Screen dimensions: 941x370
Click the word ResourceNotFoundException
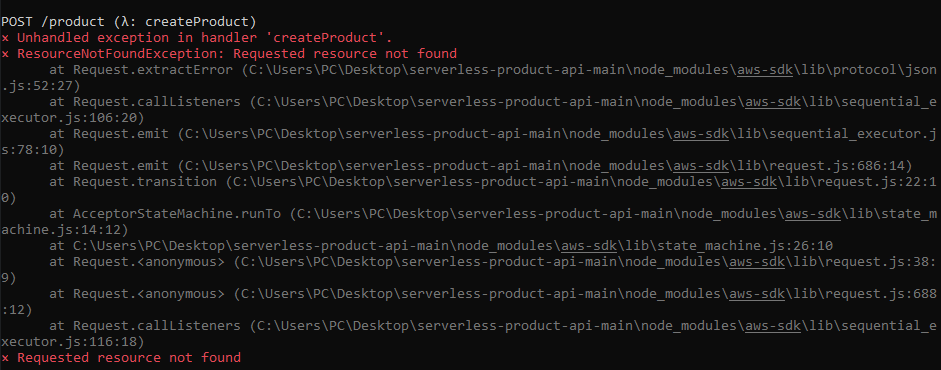click(117, 53)
